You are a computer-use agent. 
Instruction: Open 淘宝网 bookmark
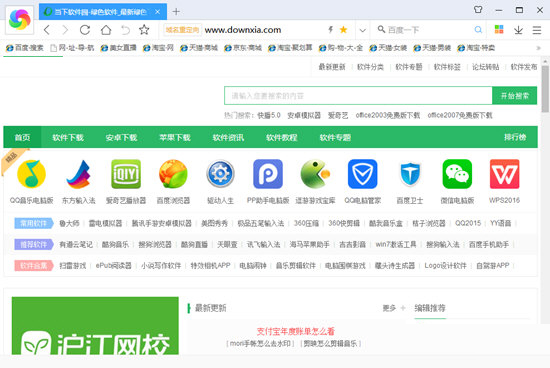tap(158, 48)
